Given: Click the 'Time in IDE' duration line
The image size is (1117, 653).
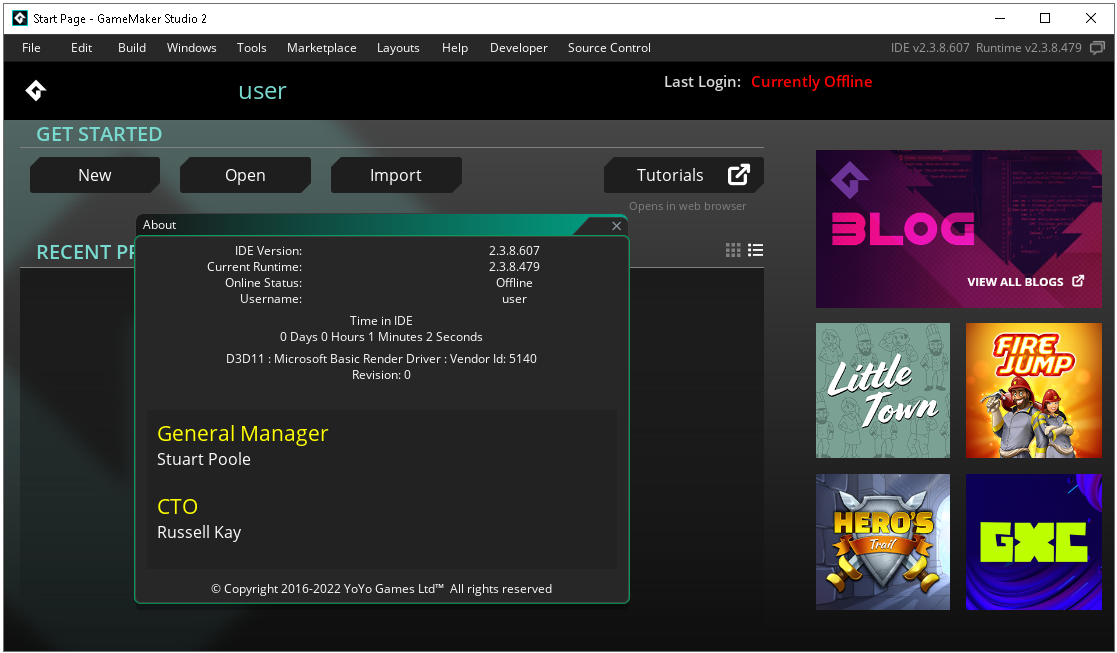Looking at the screenshot, I should coord(381,337).
